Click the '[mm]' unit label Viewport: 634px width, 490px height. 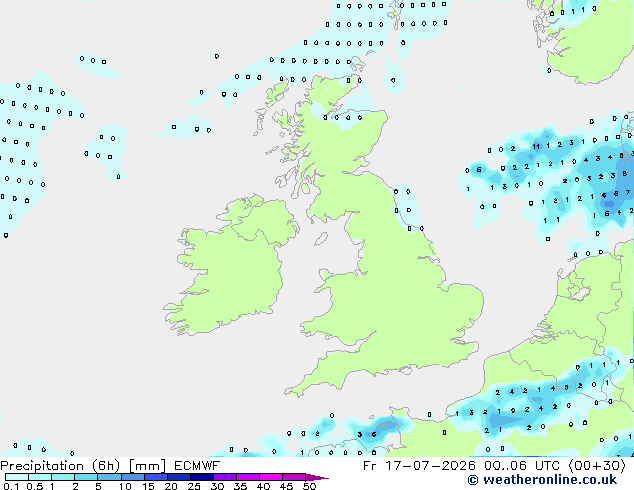click(147, 466)
